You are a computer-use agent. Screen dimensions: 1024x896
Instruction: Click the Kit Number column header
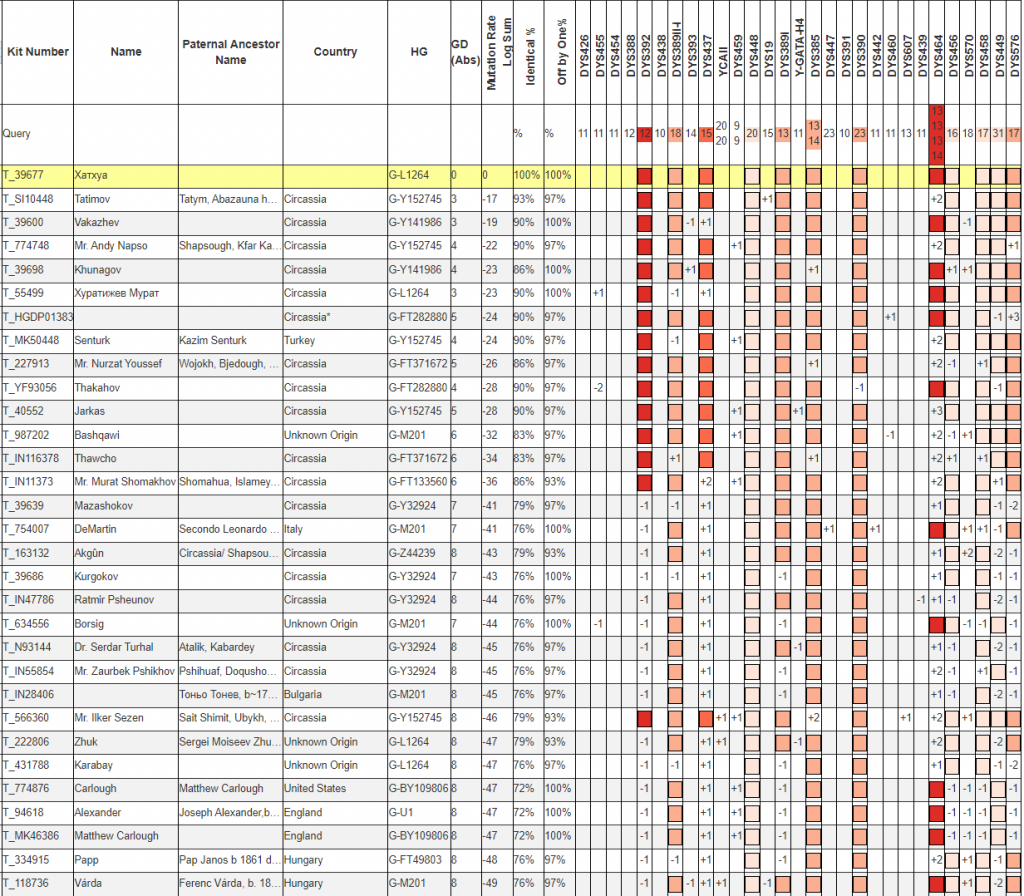(37, 52)
